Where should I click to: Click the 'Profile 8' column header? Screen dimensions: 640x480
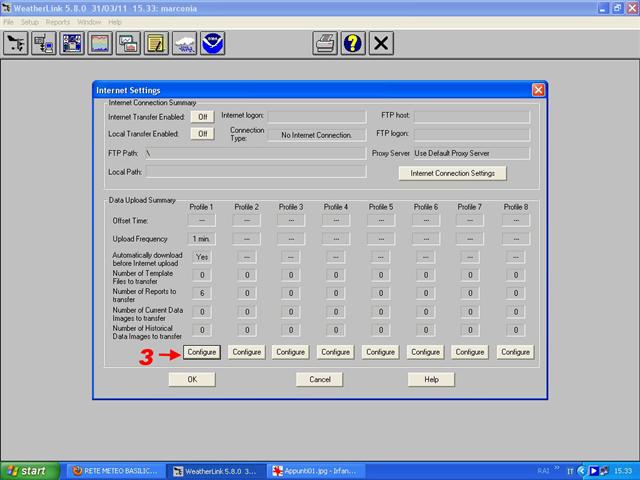point(516,207)
